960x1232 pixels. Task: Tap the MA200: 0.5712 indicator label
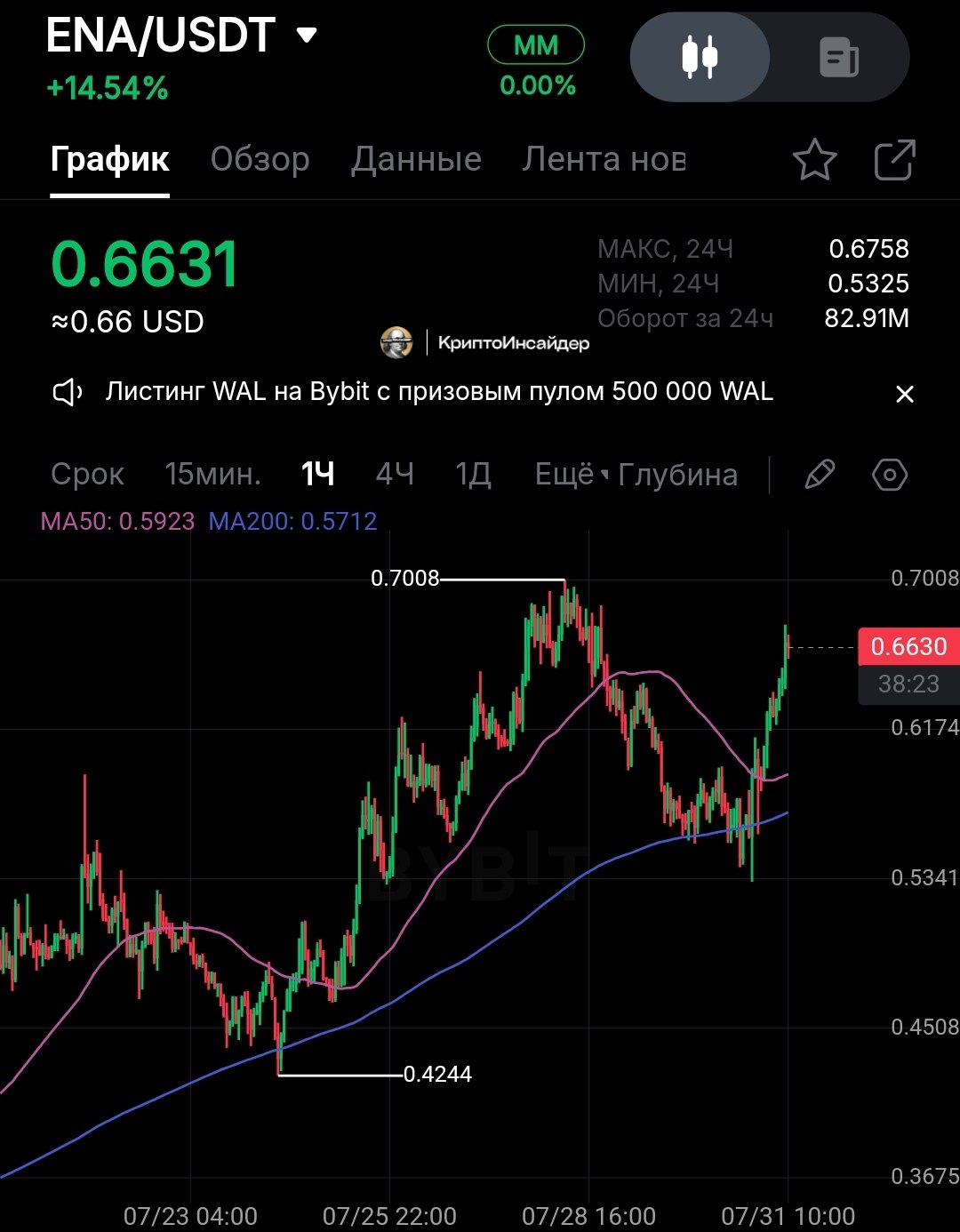(292, 521)
